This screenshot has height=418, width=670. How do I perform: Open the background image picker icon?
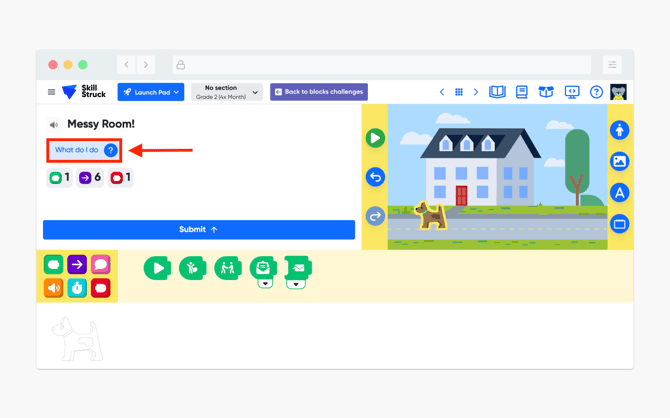(x=620, y=162)
